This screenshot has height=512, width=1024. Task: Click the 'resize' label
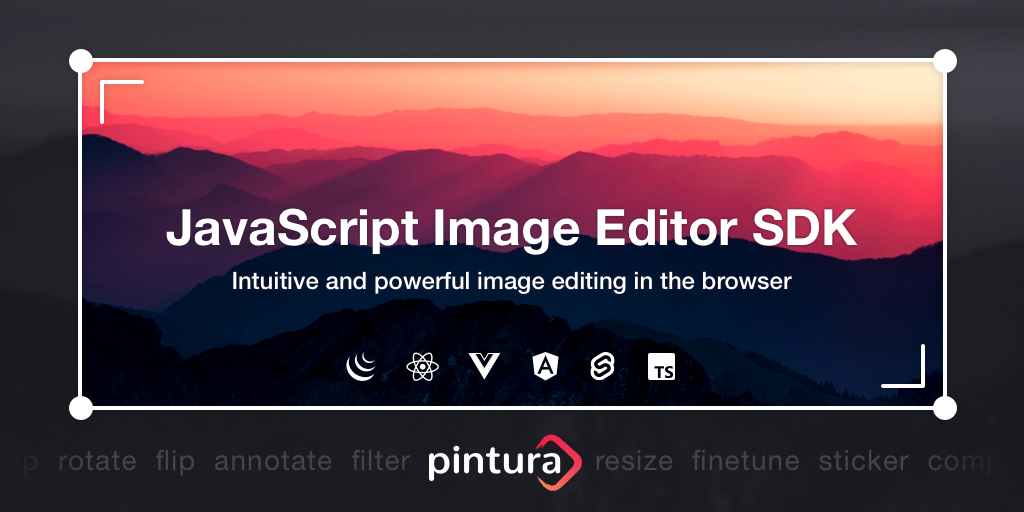point(634,462)
